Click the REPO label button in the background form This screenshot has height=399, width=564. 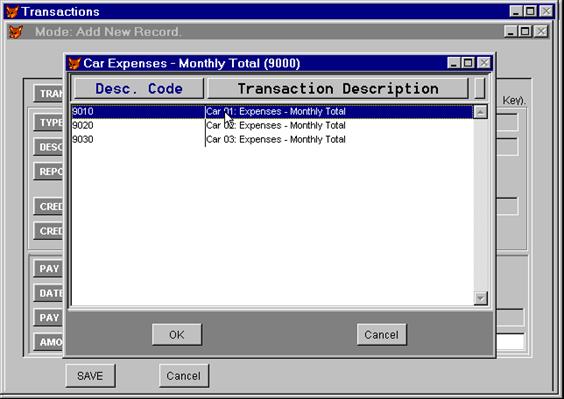(48, 172)
